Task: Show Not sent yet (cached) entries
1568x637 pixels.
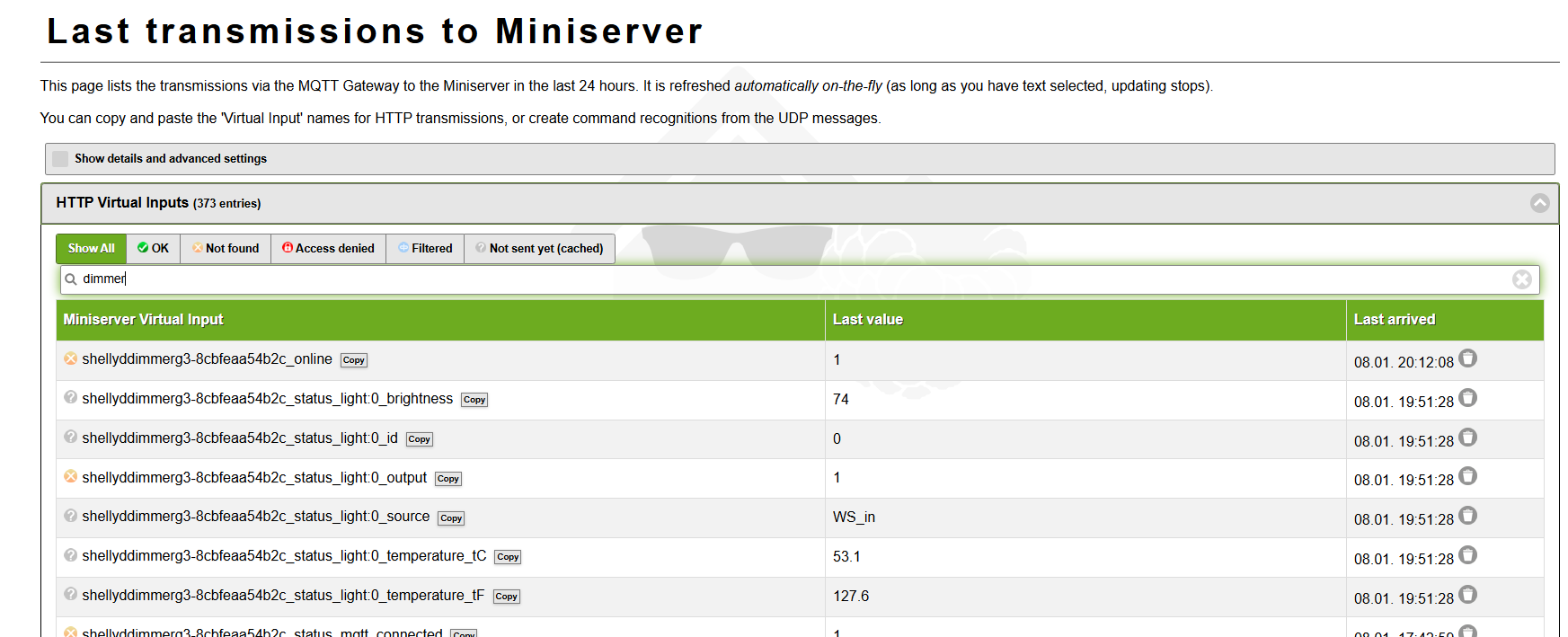Action: [539, 249]
